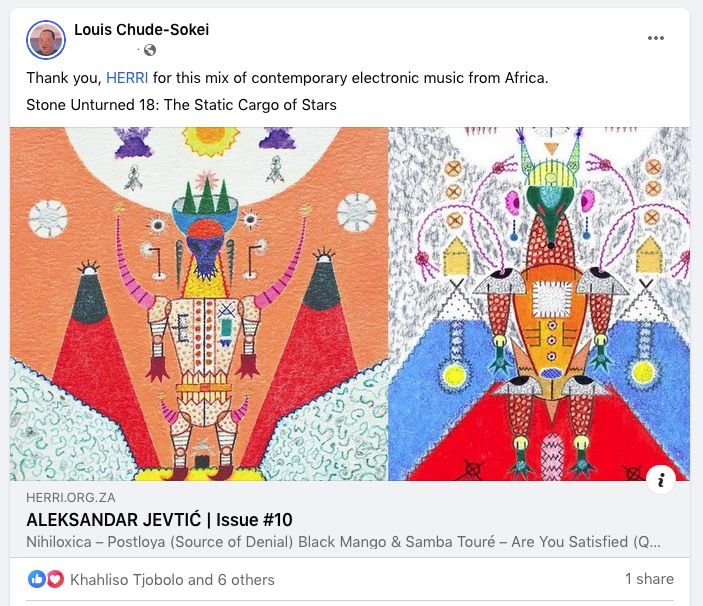Open Louis Chude-Sokei profile name link
This screenshot has width=703, height=606.
pos(141,30)
